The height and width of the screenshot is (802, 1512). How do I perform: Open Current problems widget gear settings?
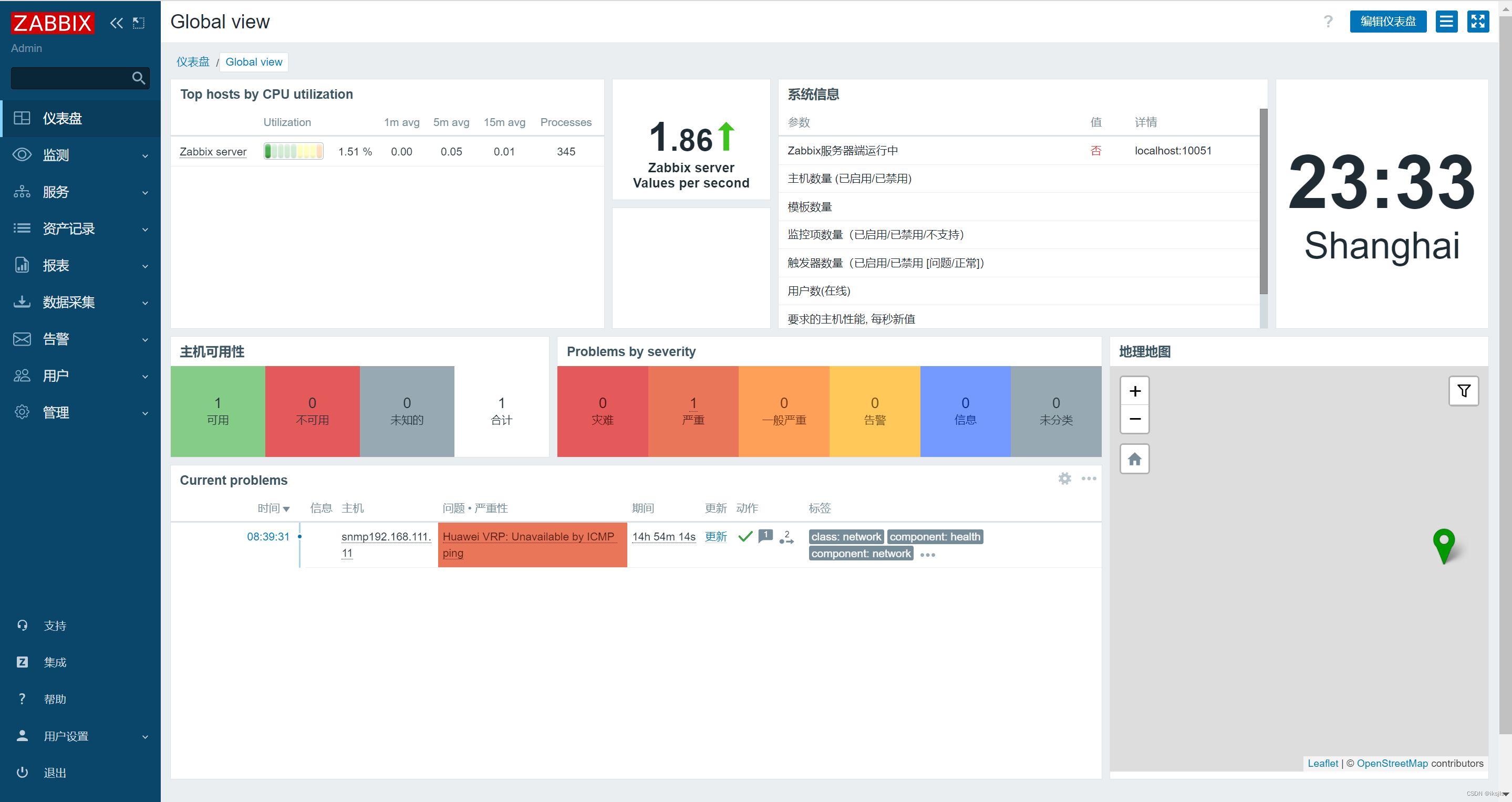pos(1065,479)
